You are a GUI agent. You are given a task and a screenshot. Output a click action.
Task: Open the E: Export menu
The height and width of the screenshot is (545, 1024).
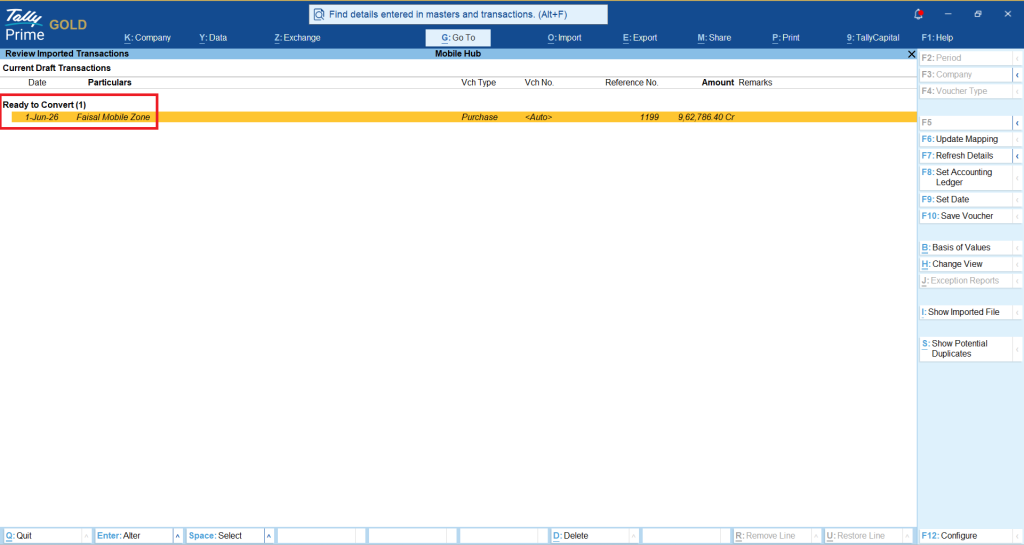640,38
